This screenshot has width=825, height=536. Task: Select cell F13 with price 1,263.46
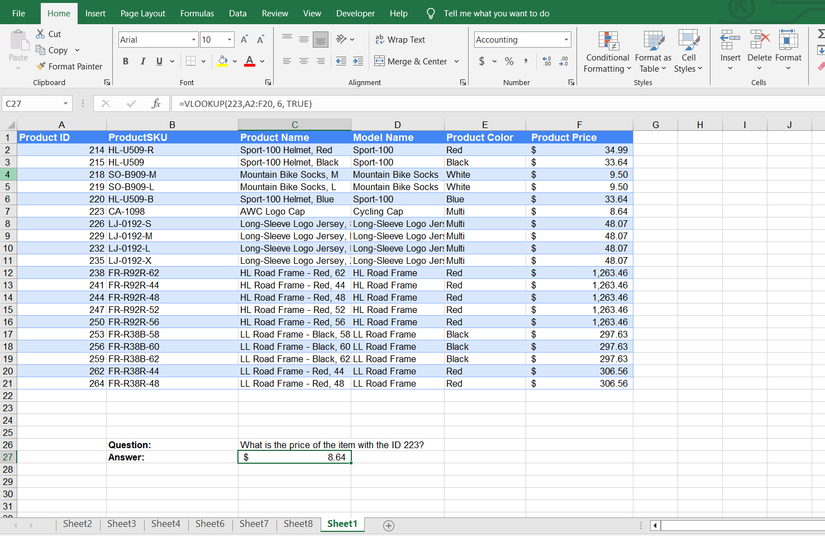(580, 285)
